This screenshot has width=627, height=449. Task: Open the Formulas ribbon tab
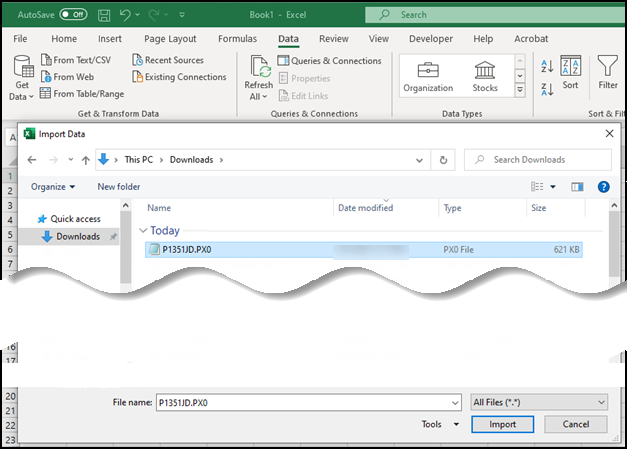coord(237,39)
